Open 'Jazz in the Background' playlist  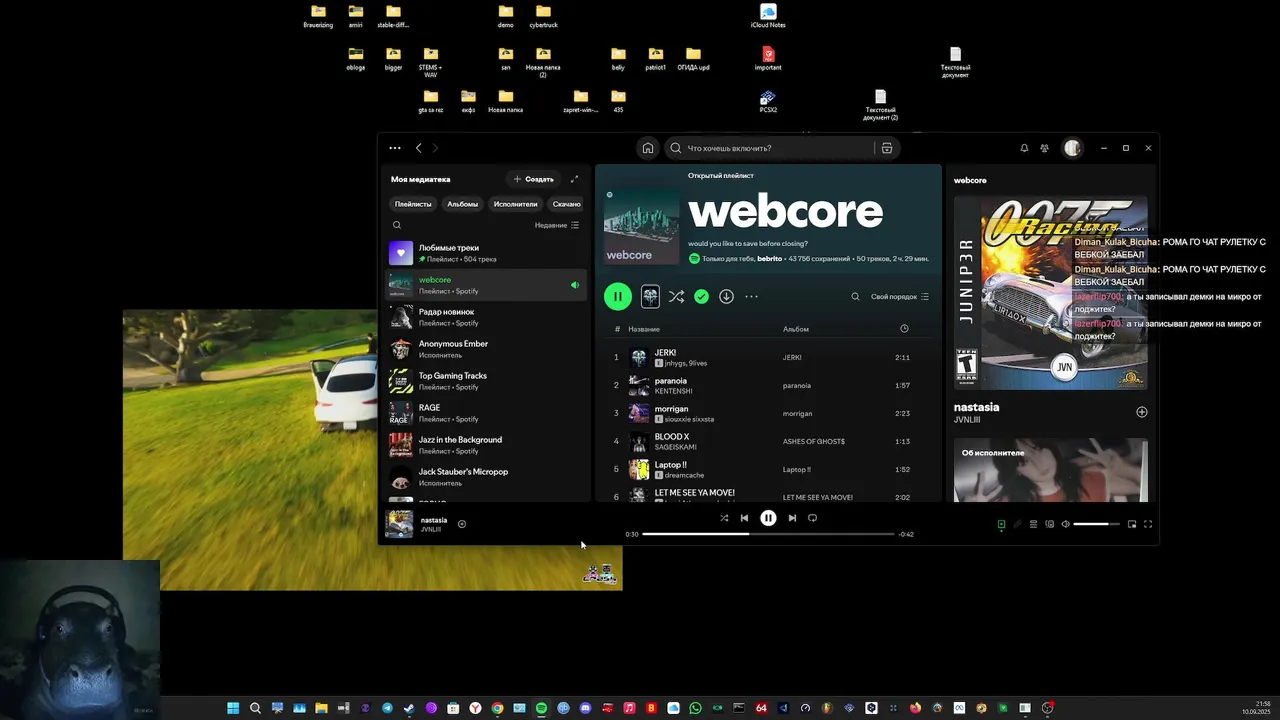pyautogui.click(x=485, y=445)
